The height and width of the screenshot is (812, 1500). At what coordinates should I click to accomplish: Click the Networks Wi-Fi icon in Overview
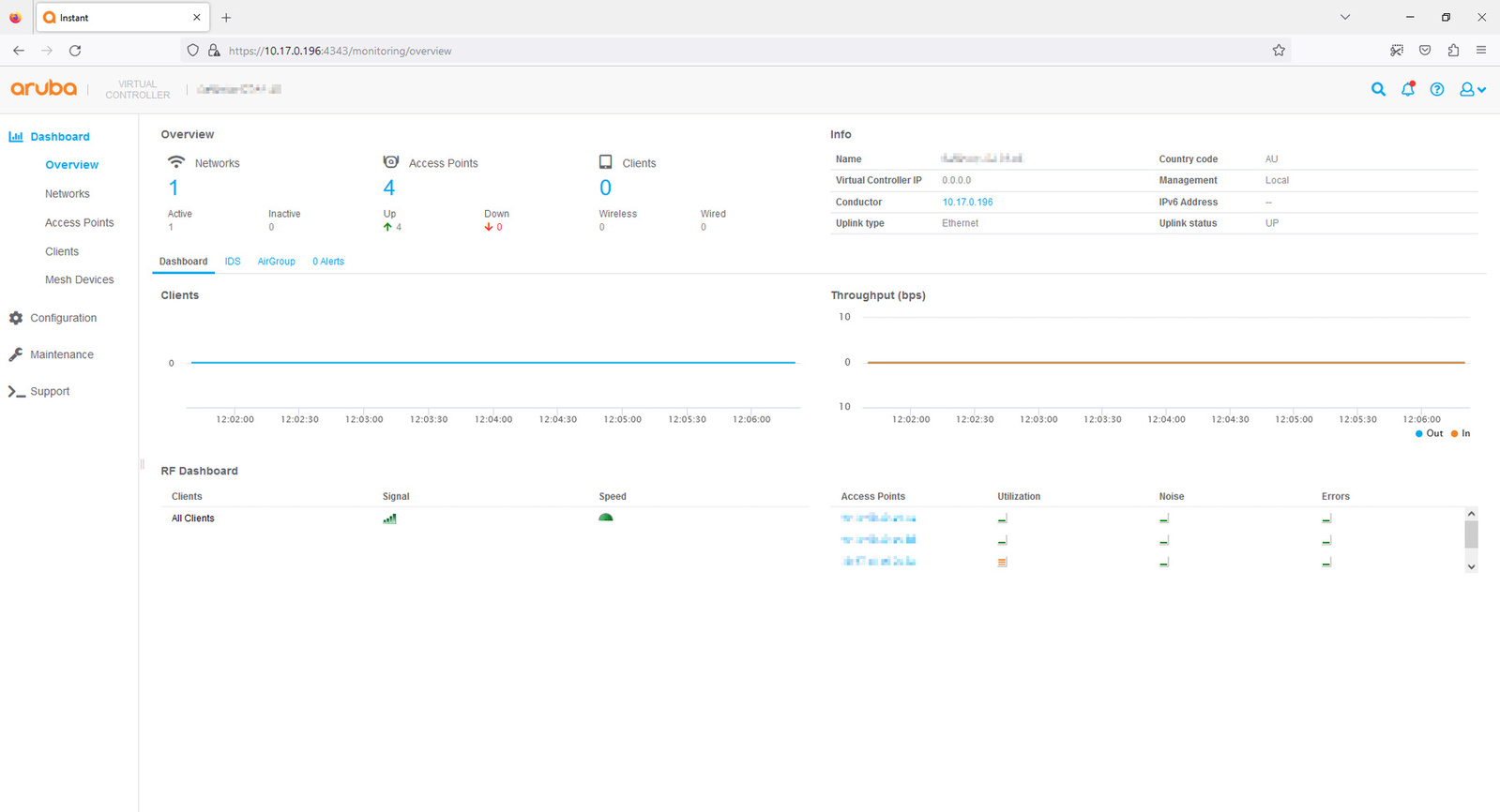[x=175, y=162]
